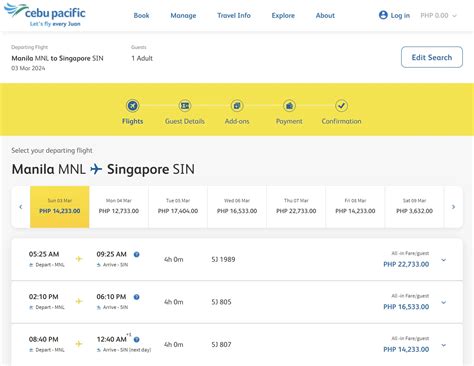The width and height of the screenshot is (474, 366).
Task: Click the 12:40 AM arrival time
Action: pos(112,339)
